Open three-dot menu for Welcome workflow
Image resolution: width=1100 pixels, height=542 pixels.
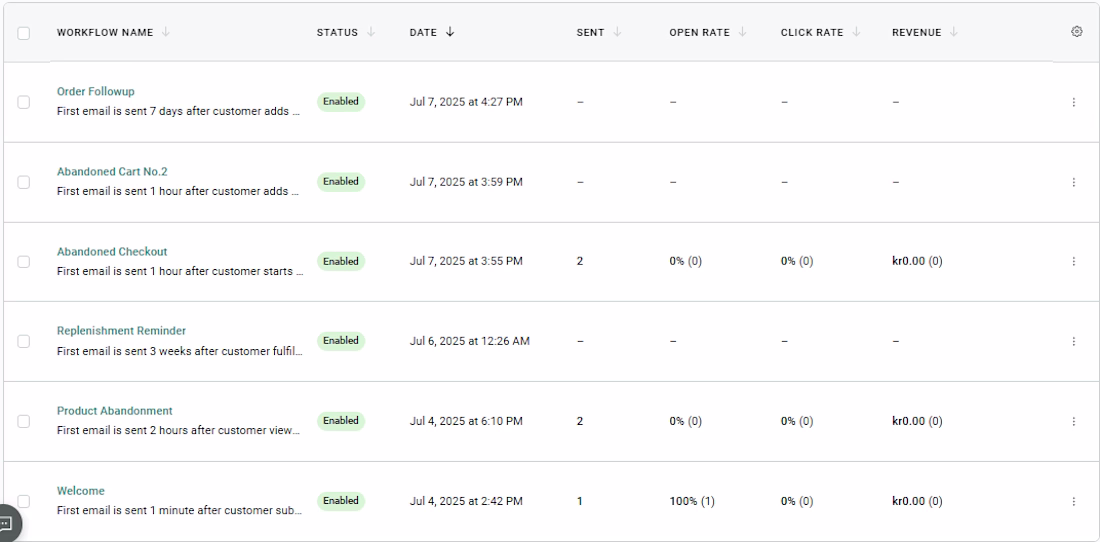pyautogui.click(x=1074, y=501)
